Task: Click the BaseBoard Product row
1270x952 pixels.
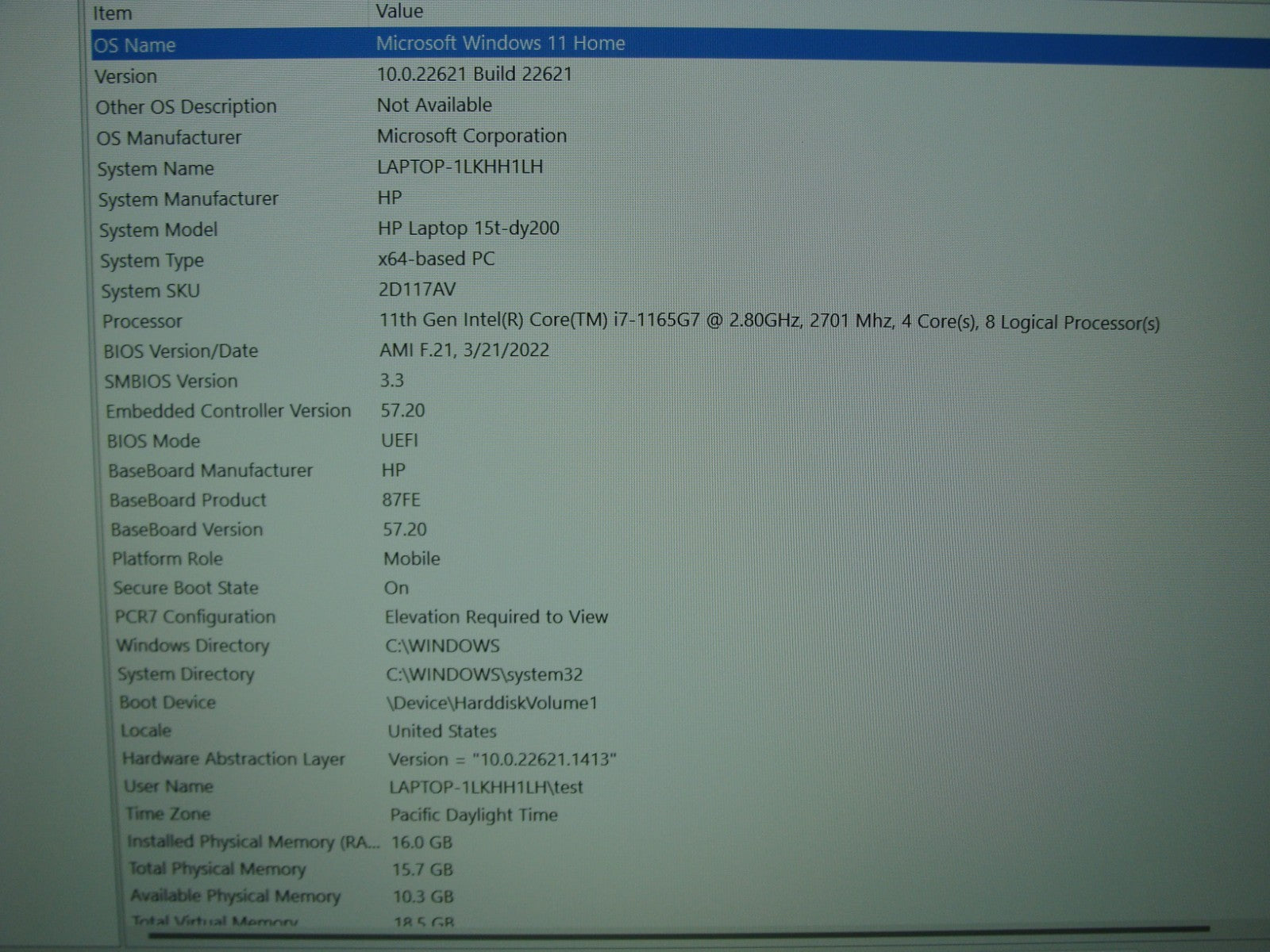Action: pyautogui.click(x=188, y=501)
